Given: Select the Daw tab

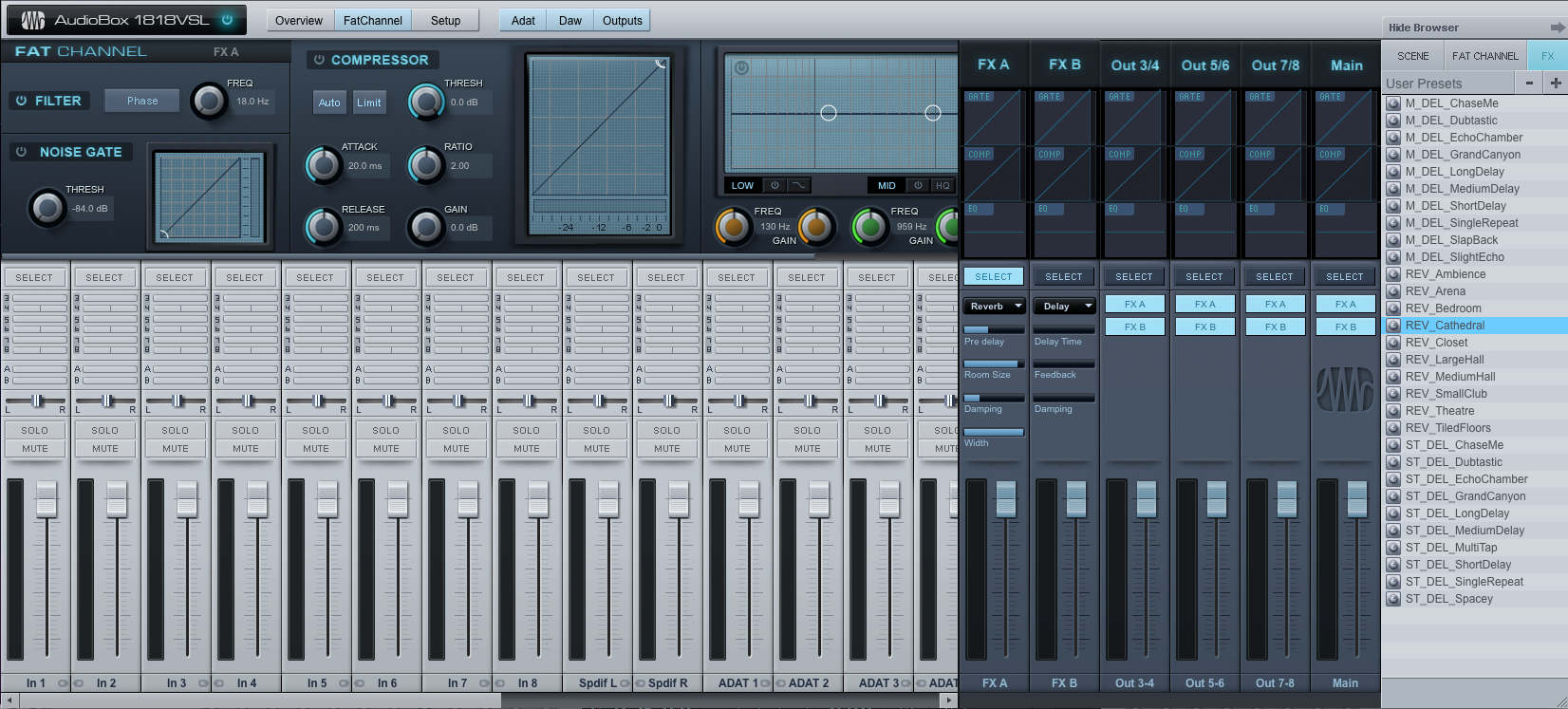Looking at the screenshot, I should pyautogui.click(x=570, y=20).
